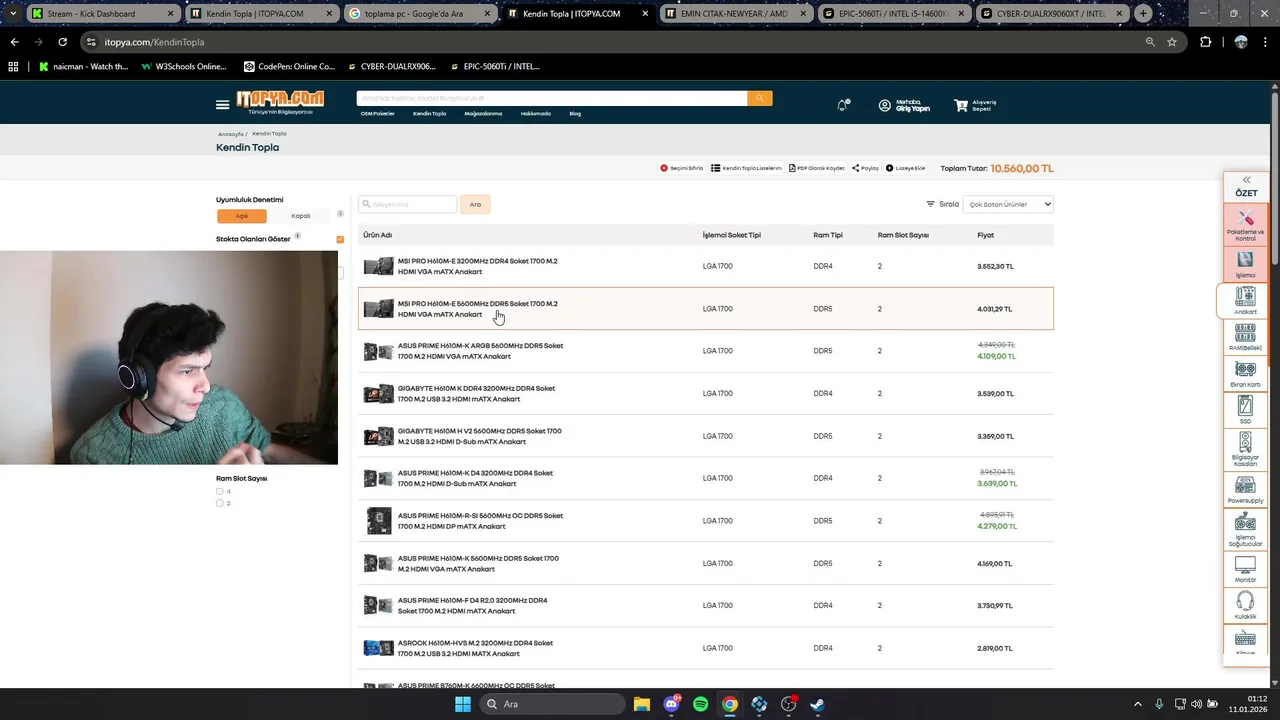Select GIGABYTE H610M H V2 DDR5 motherboard
The image size is (1280, 720).
pos(706,436)
